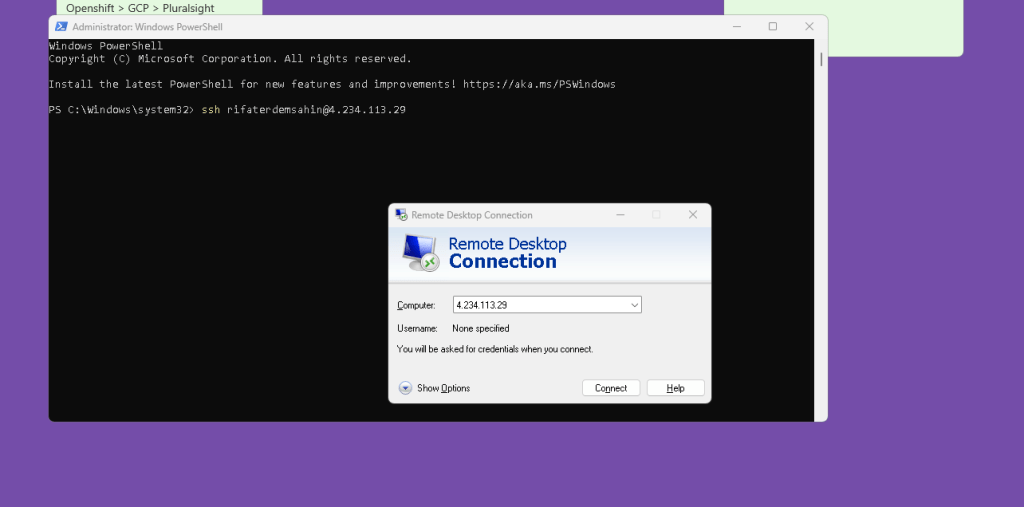Click the 'None specified' username text

pos(481,329)
